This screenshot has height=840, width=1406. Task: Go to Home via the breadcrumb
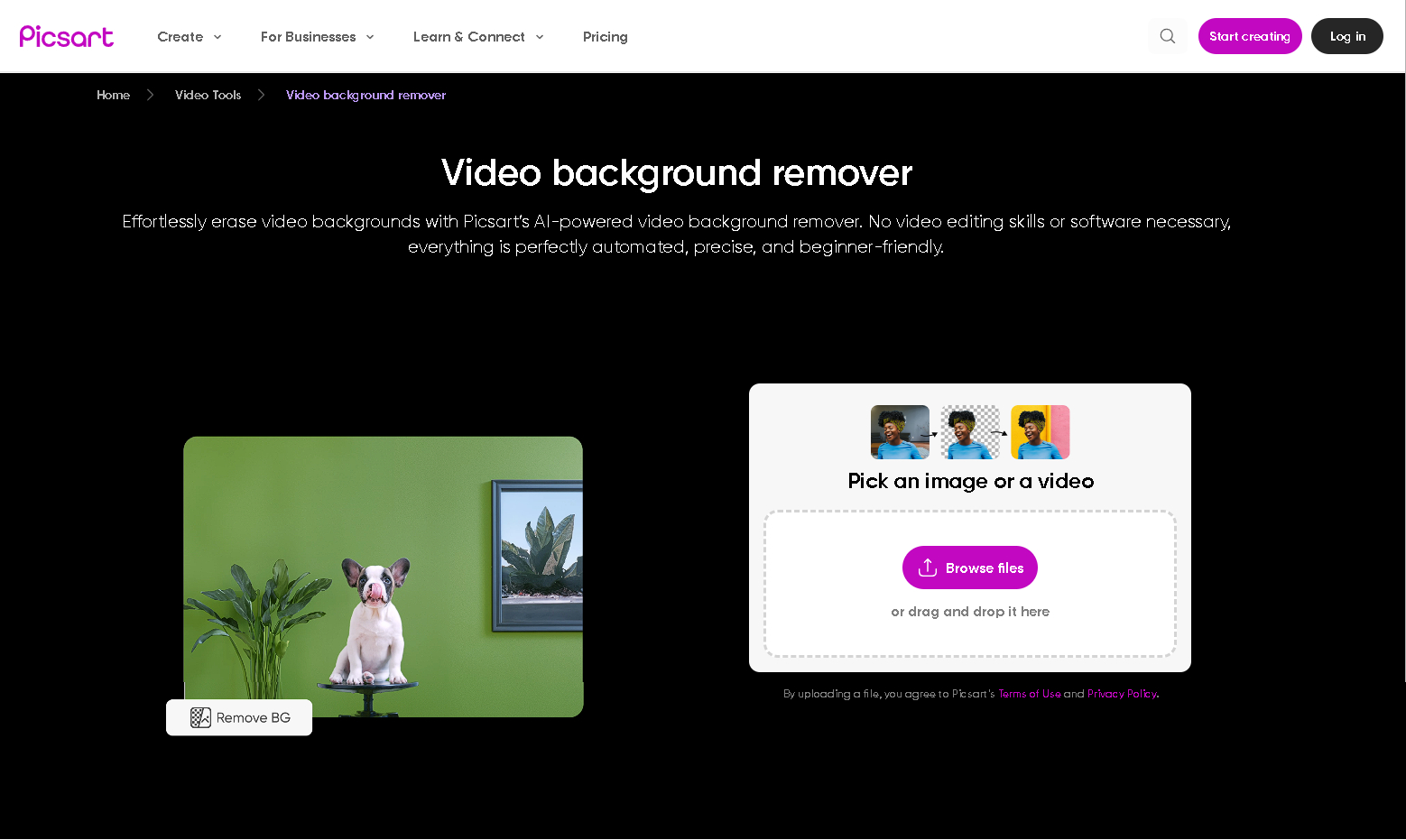pyautogui.click(x=113, y=95)
